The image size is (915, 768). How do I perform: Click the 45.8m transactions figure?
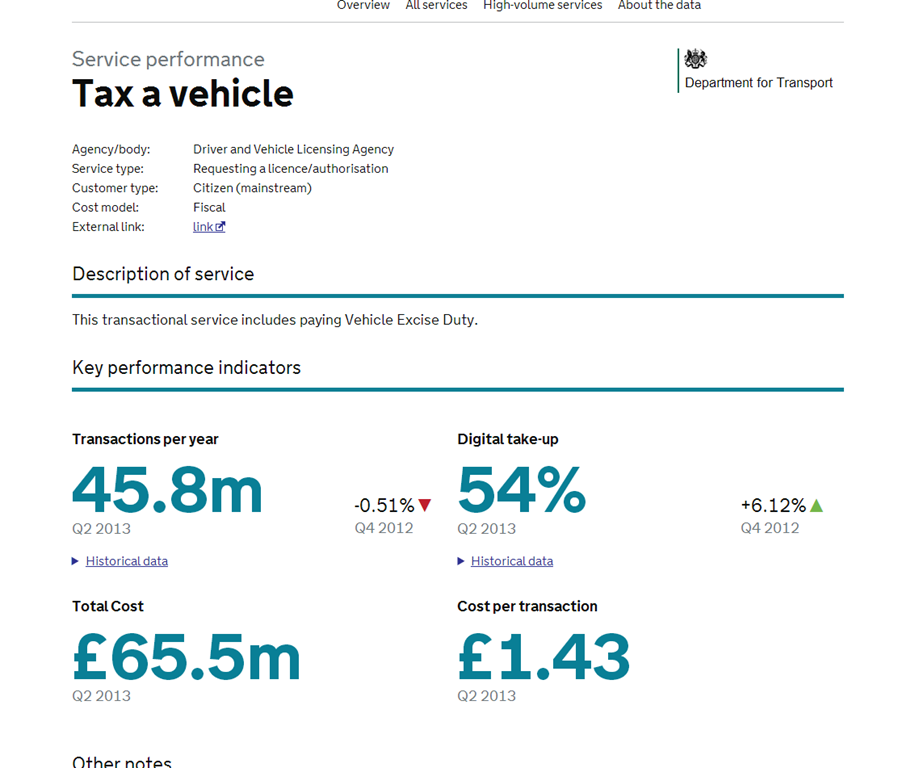167,490
